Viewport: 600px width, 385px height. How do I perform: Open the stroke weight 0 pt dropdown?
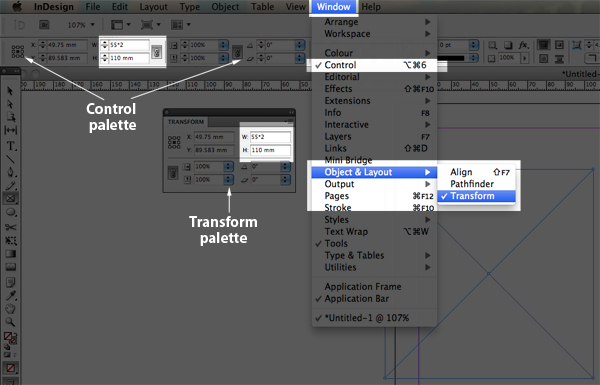point(473,45)
